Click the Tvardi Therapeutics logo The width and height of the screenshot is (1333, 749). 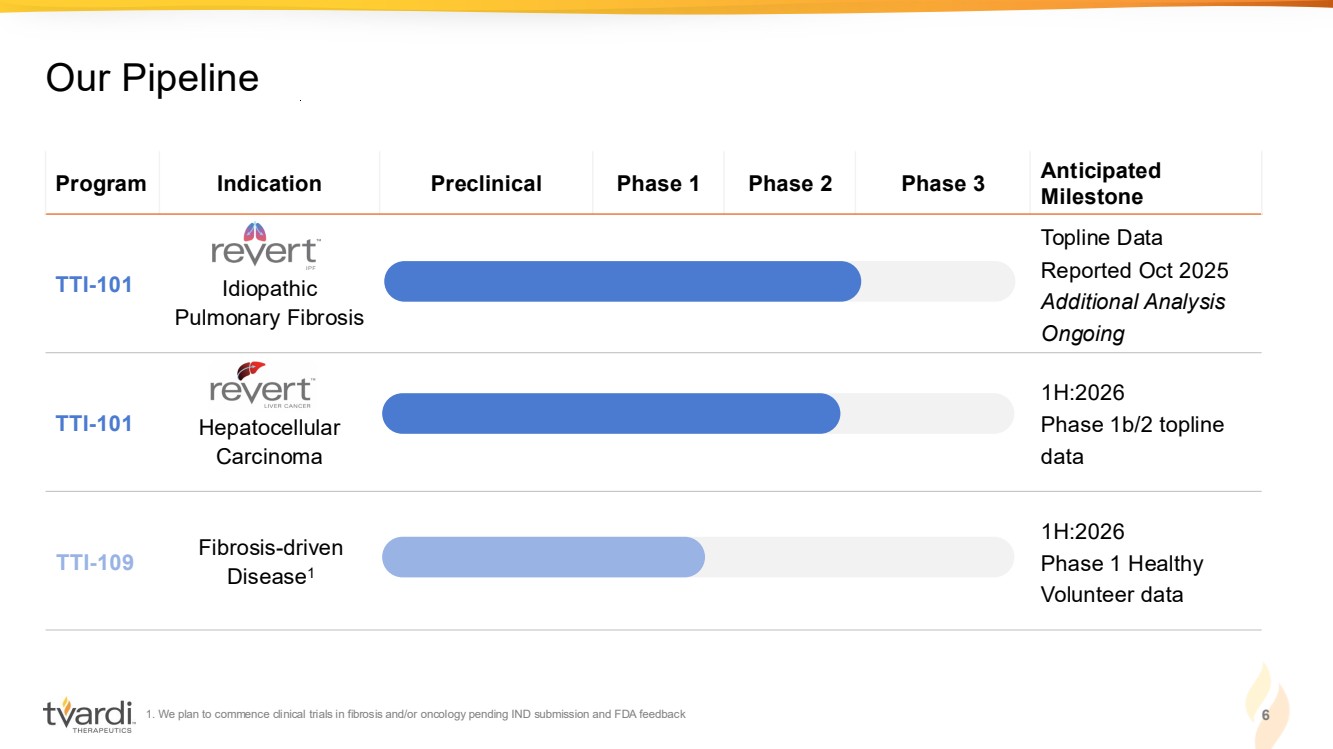click(88, 714)
